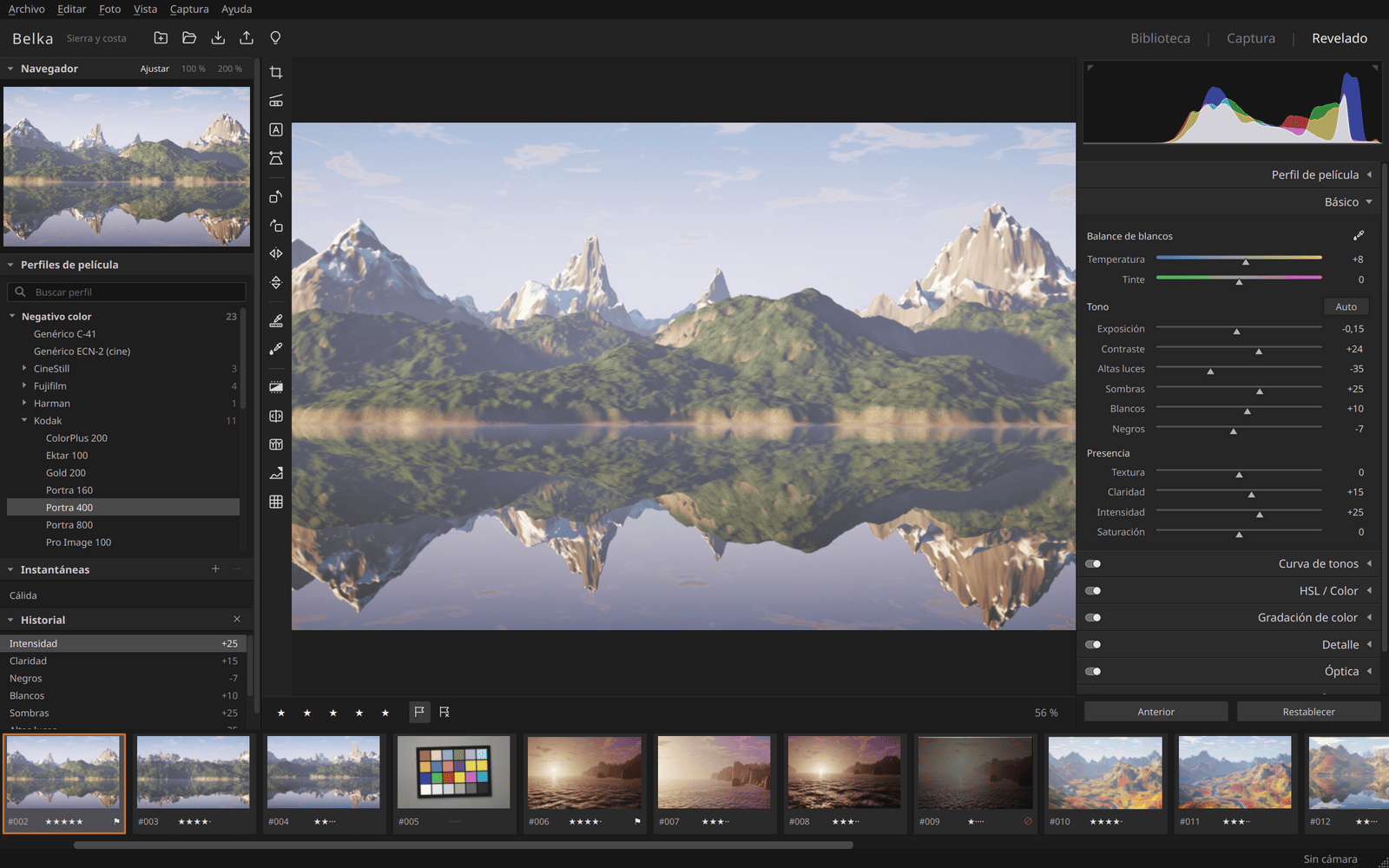This screenshot has height=868, width=1389.
Task: Flip image horizontally
Action: pos(276,253)
